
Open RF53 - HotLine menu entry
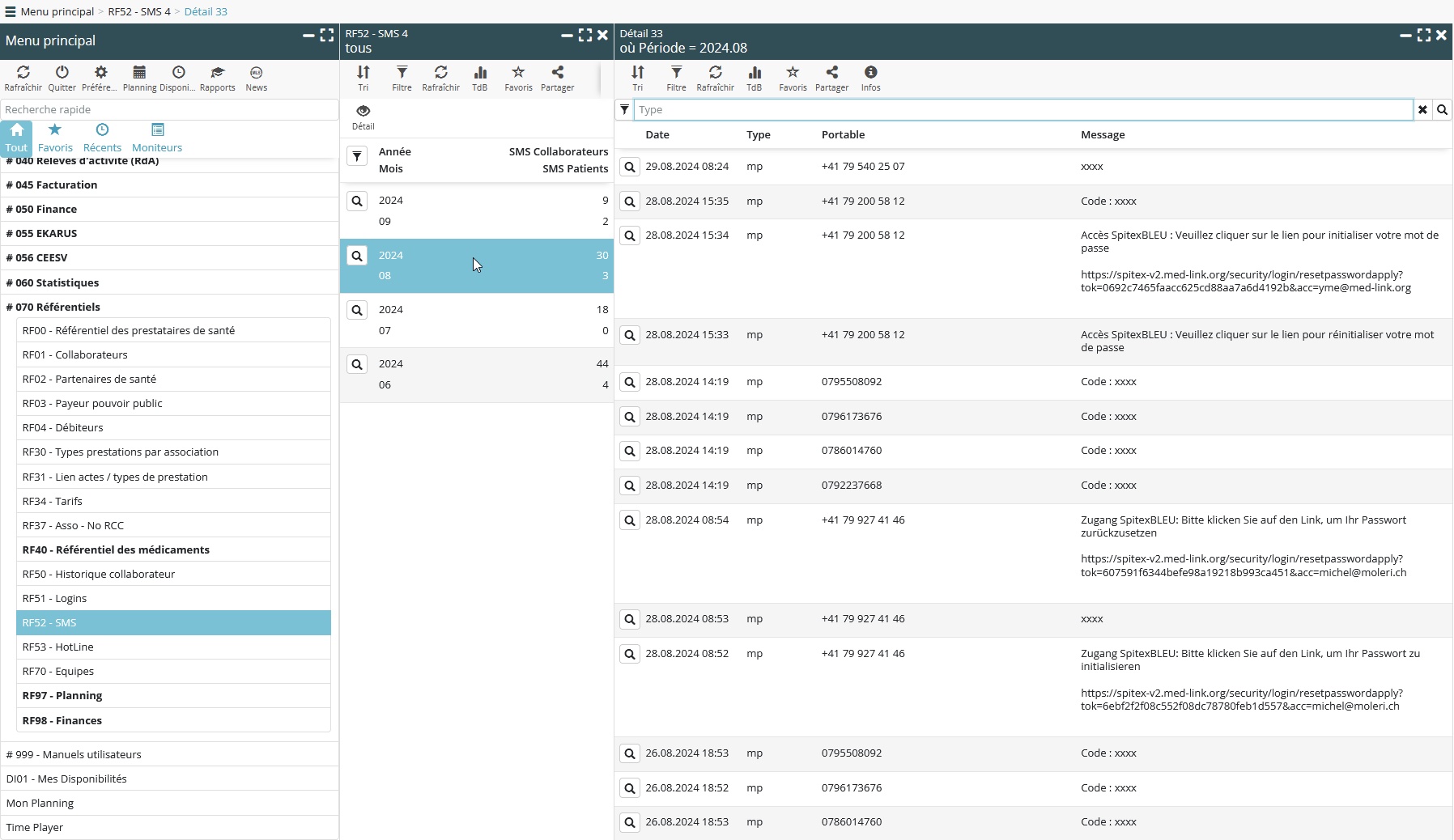[58, 647]
